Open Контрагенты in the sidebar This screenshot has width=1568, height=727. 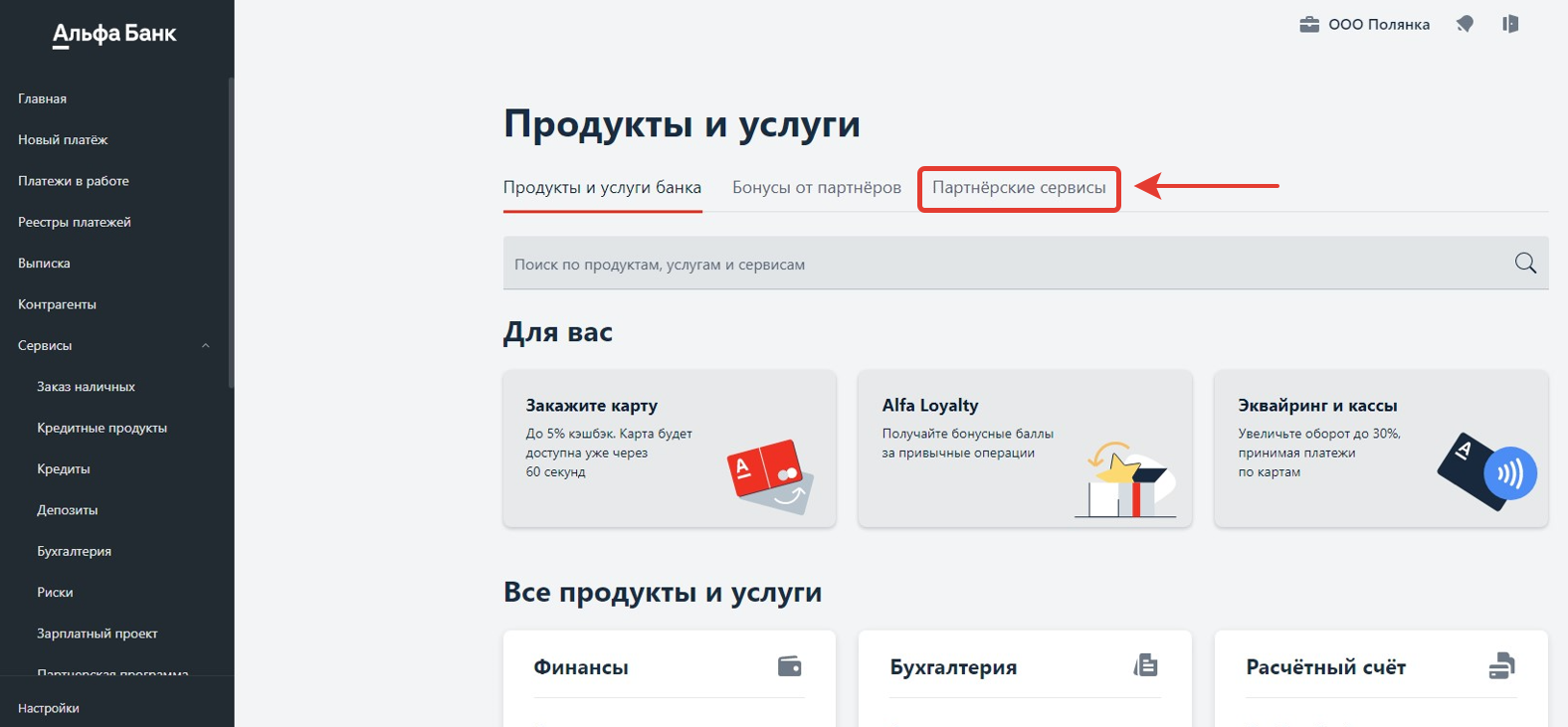point(57,304)
